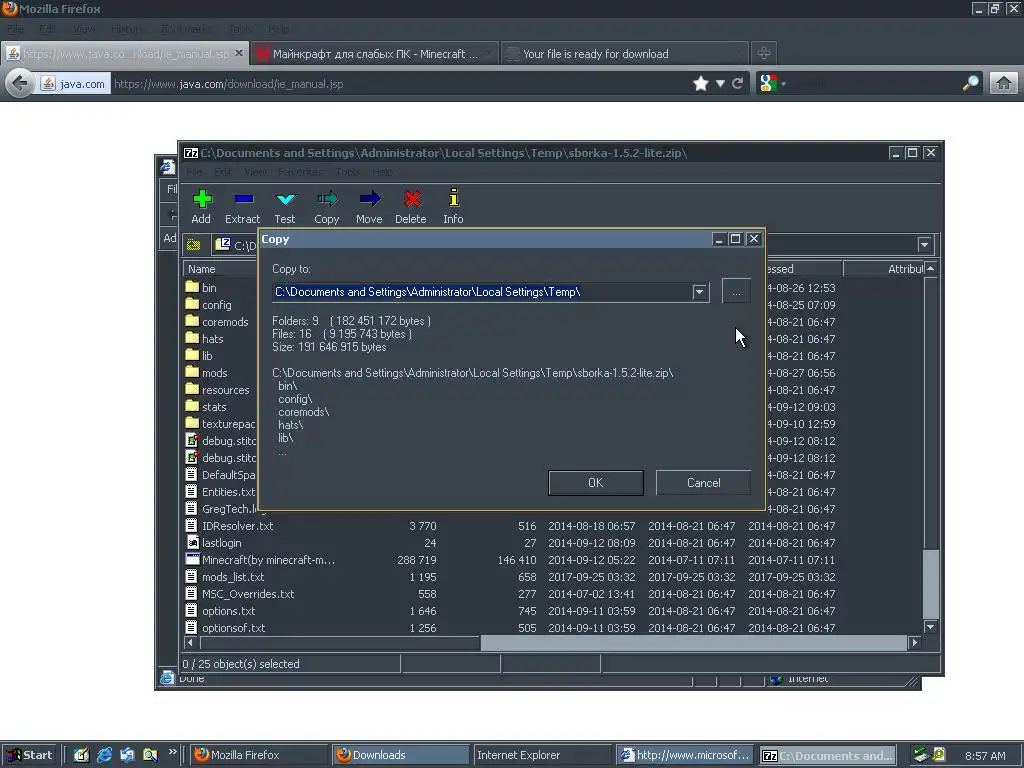Click the reload icon in Firefox address bar

[738, 84]
